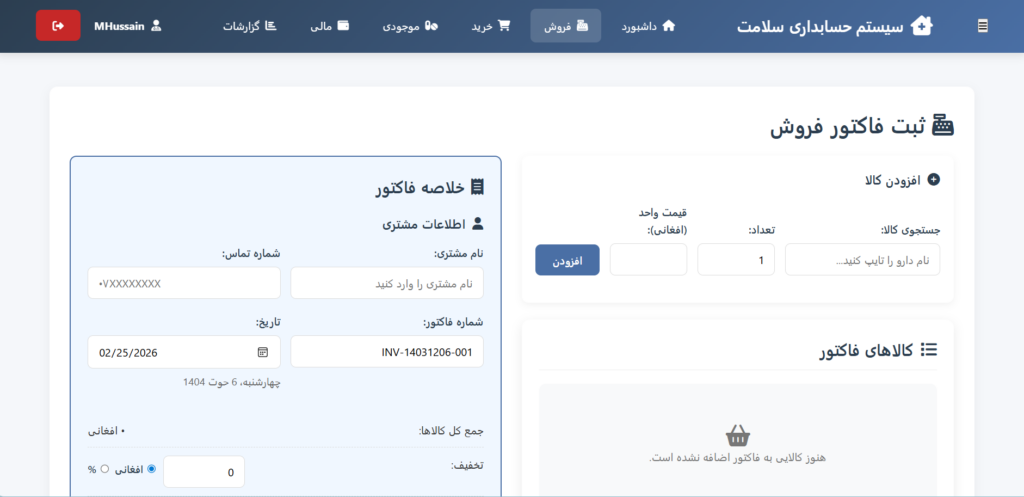Select the افغانی discount radio button
This screenshot has width=1024, height=497.
click(x=152, y=469)
